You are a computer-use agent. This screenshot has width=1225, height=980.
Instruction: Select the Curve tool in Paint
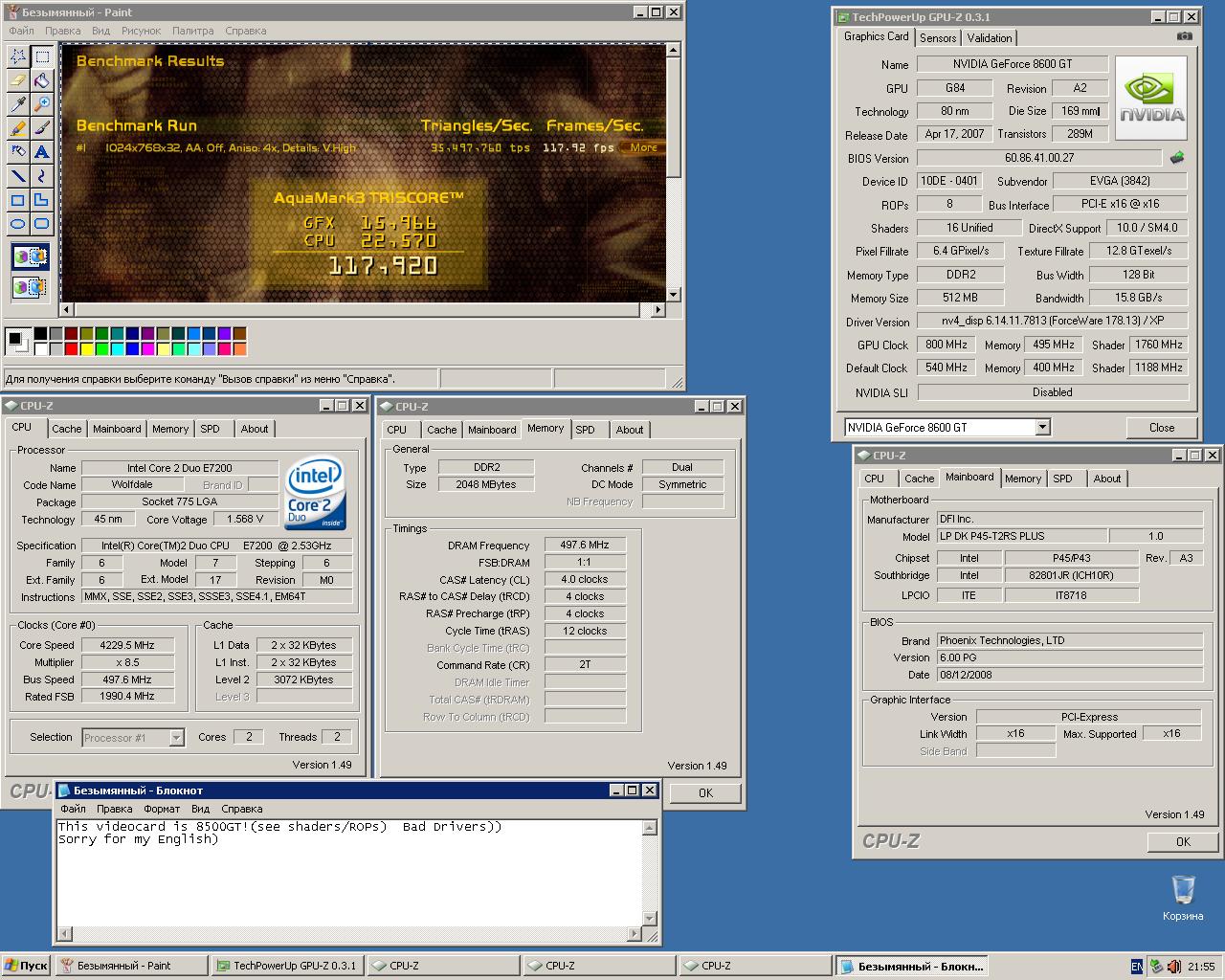[x=42, y=176]
